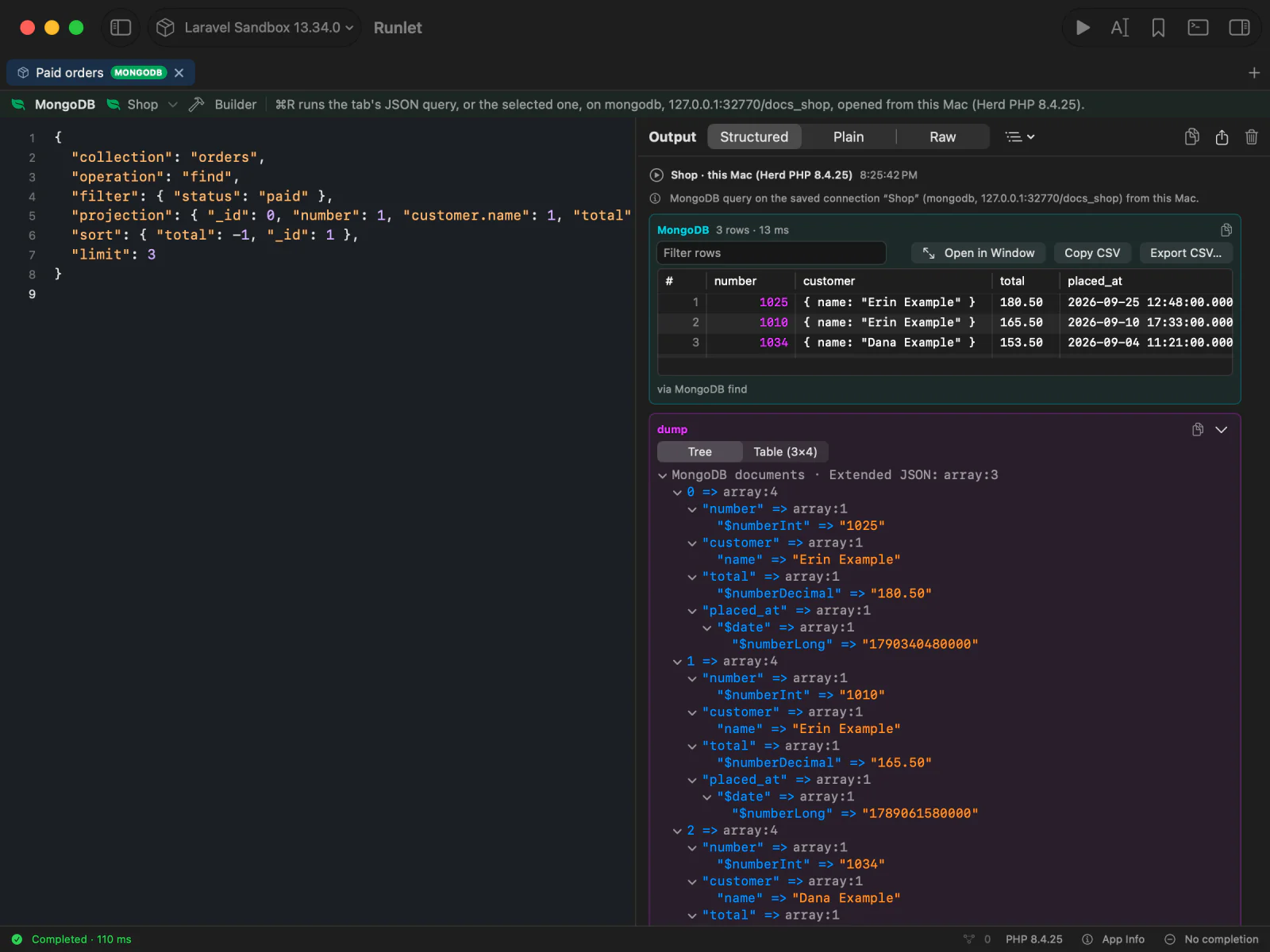Copy MongoDB result table with clipboard icon

[1226, 230]
